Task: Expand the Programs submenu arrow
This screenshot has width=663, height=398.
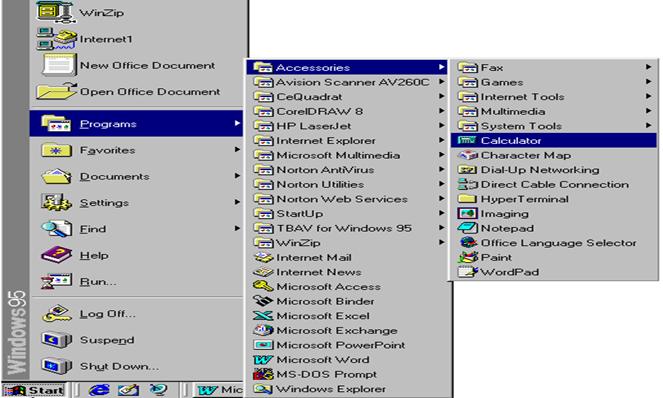Action: tap(237, 123)
